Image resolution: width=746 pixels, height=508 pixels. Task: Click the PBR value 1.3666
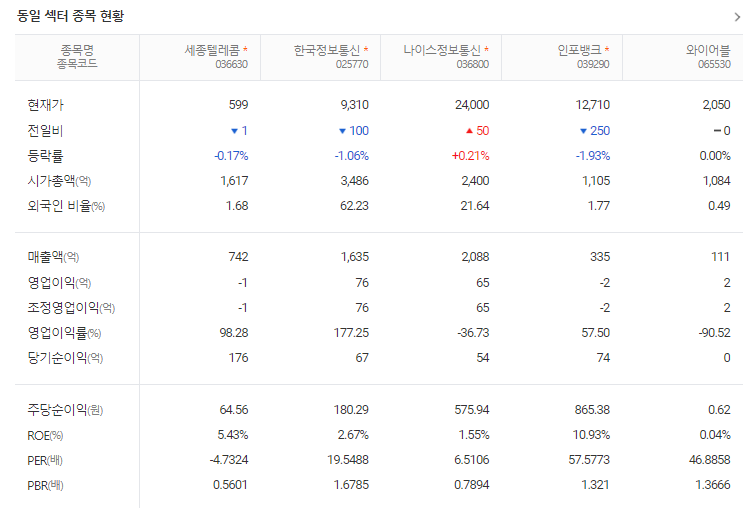pyautogui.click(x=713, y=485)
